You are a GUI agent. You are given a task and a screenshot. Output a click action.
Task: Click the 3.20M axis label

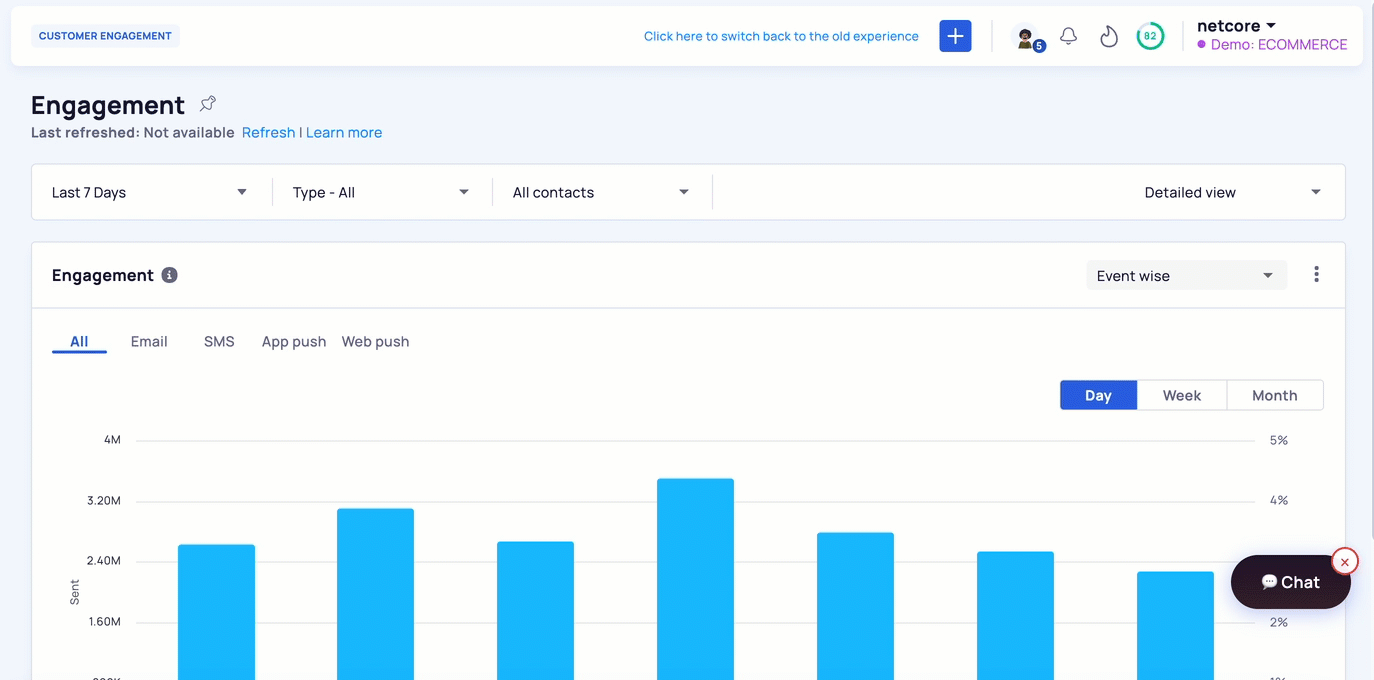pos(104,501)
